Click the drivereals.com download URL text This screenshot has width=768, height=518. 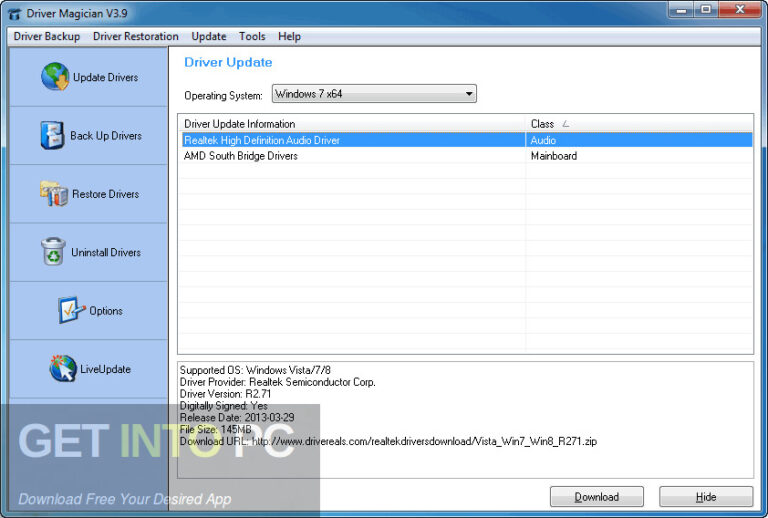pyautogui.click(x=424, y=441)
